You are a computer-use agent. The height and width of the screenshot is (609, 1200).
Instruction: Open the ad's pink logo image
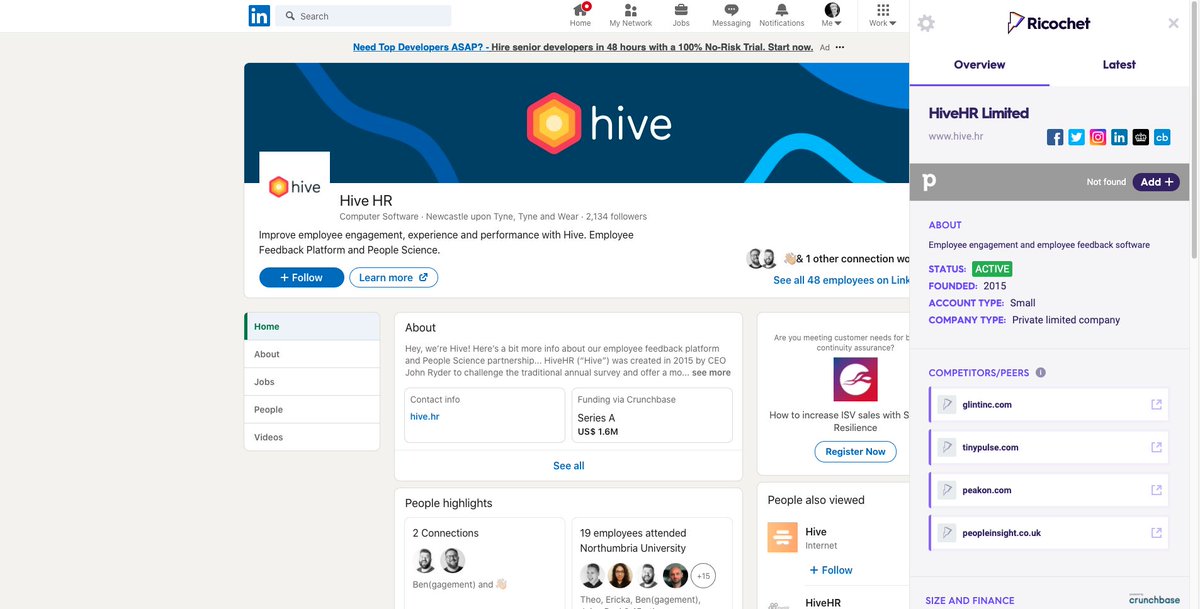[855, 380]
